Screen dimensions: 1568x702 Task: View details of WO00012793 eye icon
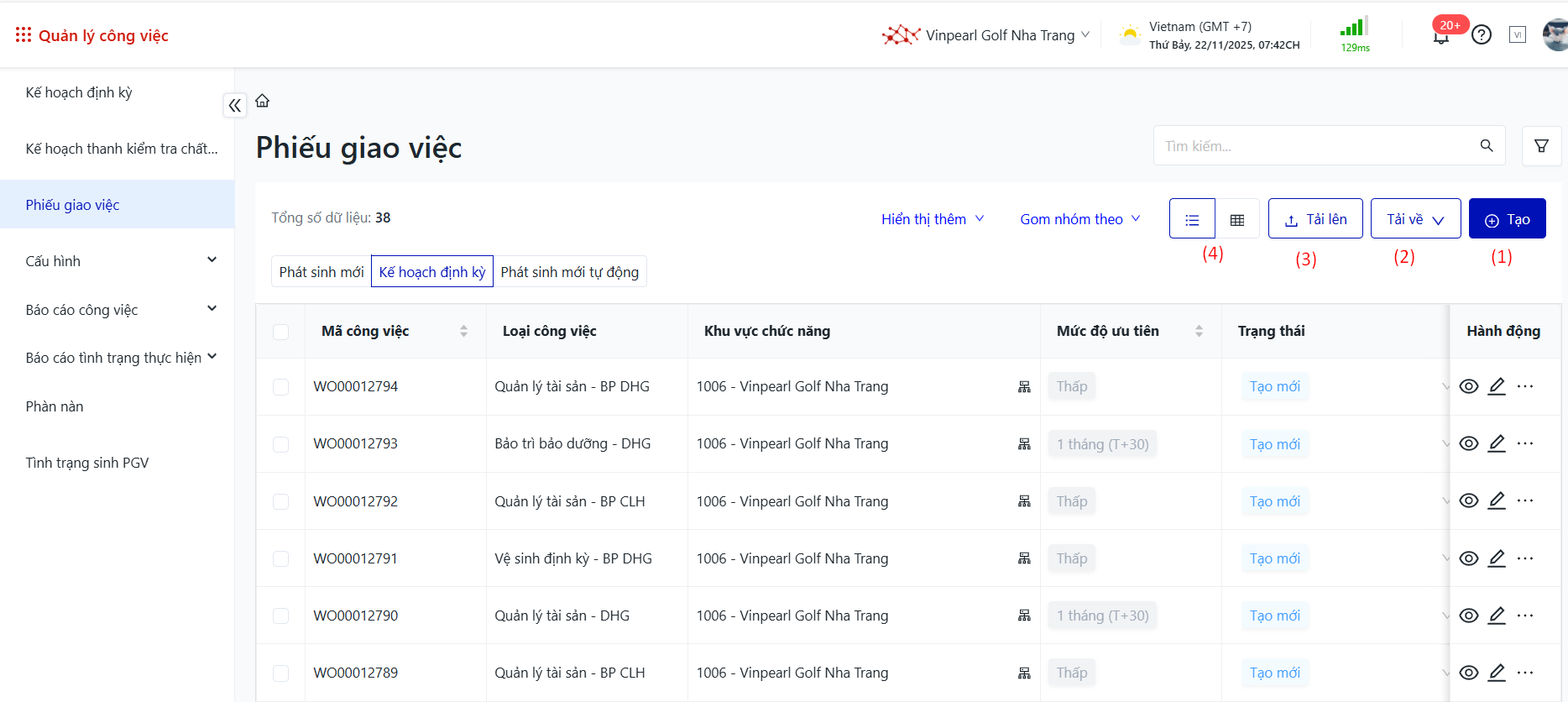1469,443
